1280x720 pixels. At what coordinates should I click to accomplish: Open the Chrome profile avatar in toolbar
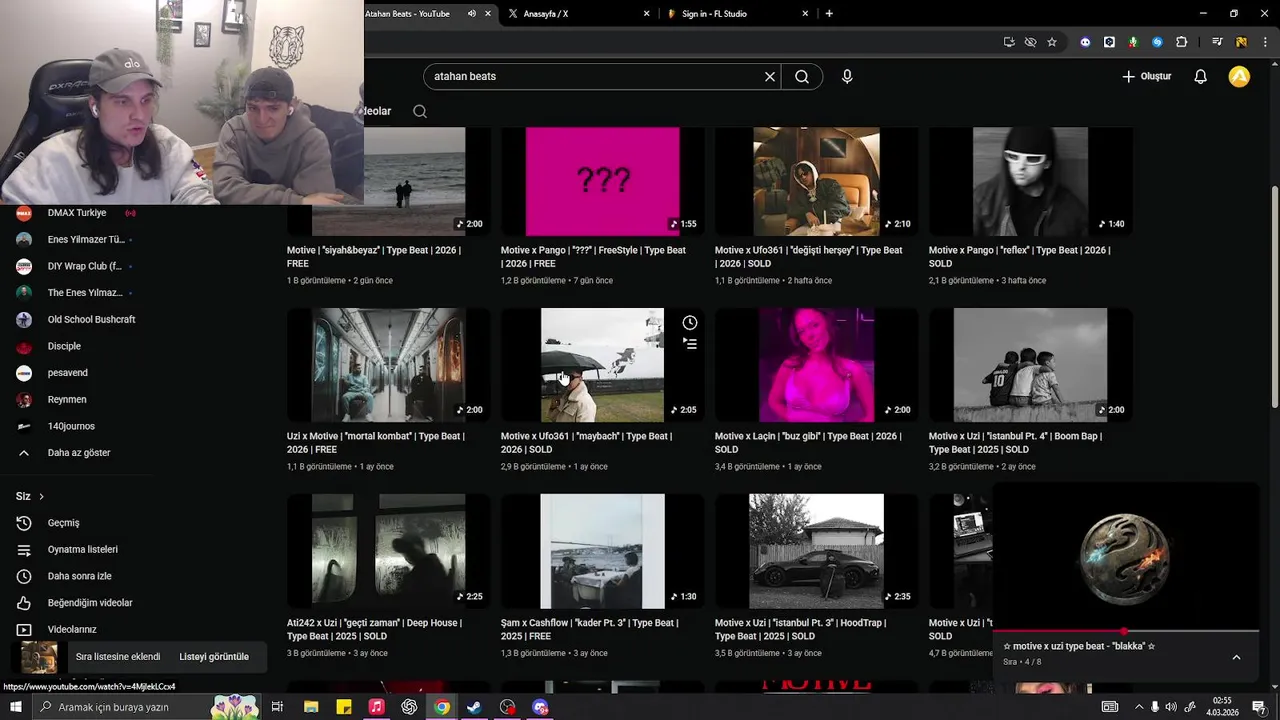pyautogui.click(x=1241, y=42)
